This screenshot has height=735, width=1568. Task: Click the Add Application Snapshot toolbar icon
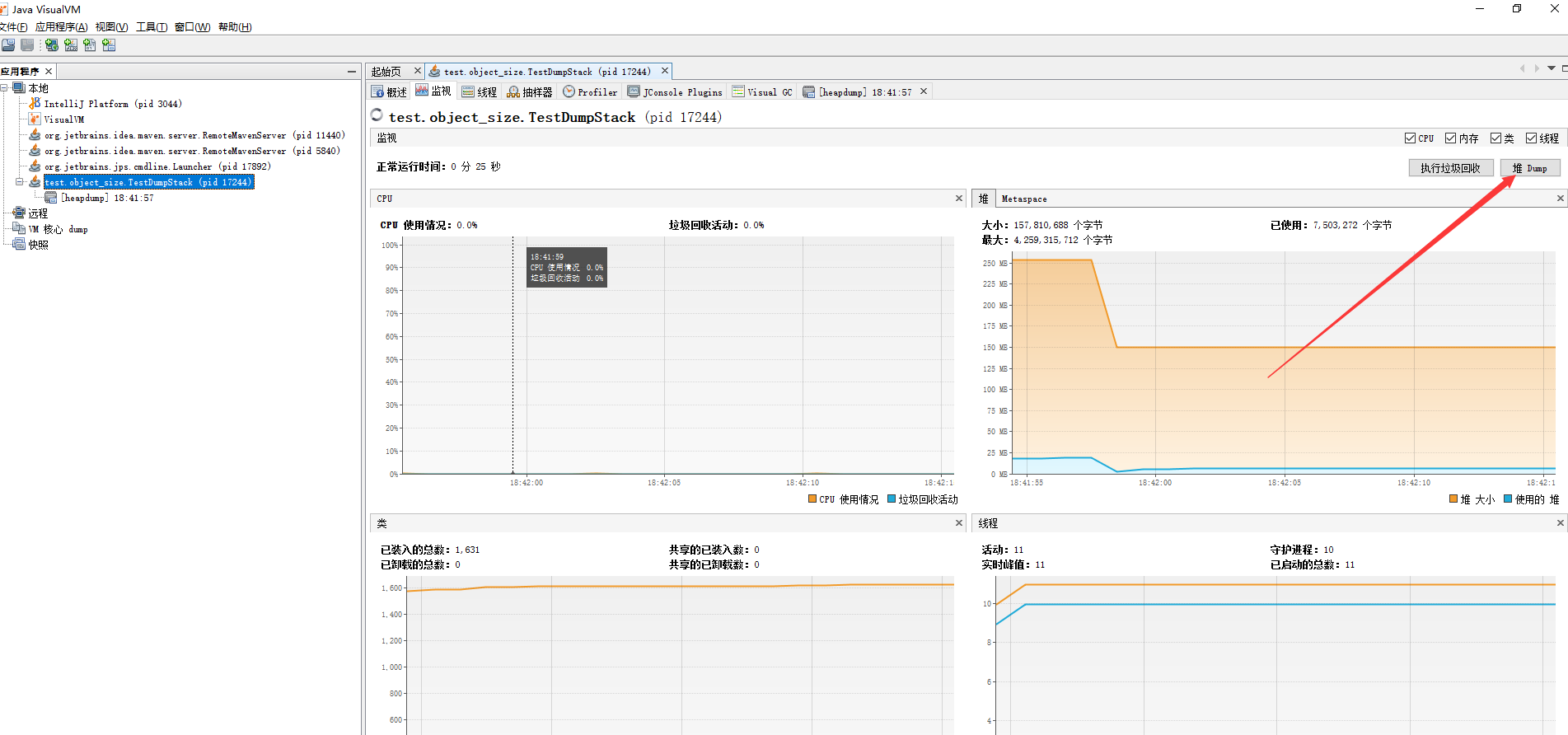pyautogui.click(x=109, y=45)
